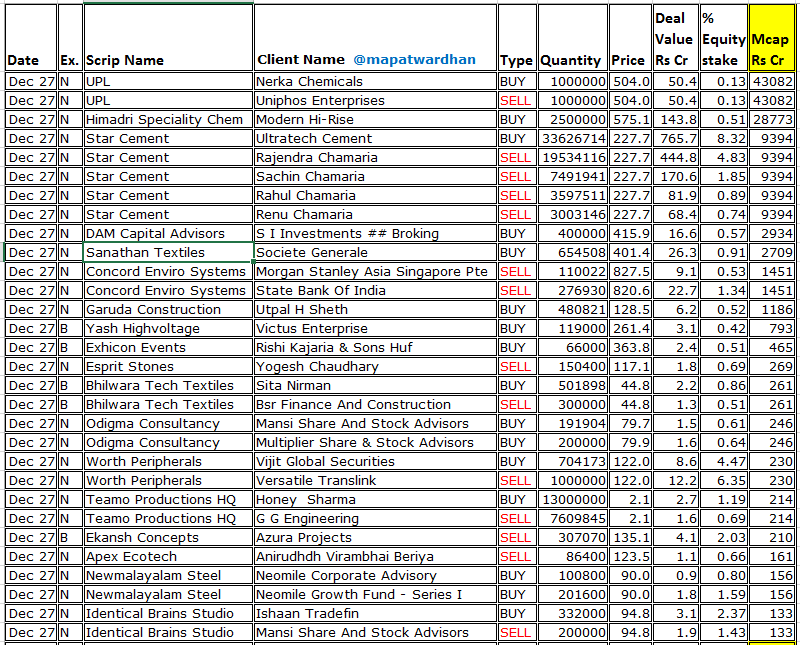Select price 415.9 cell

click(630, 233)
